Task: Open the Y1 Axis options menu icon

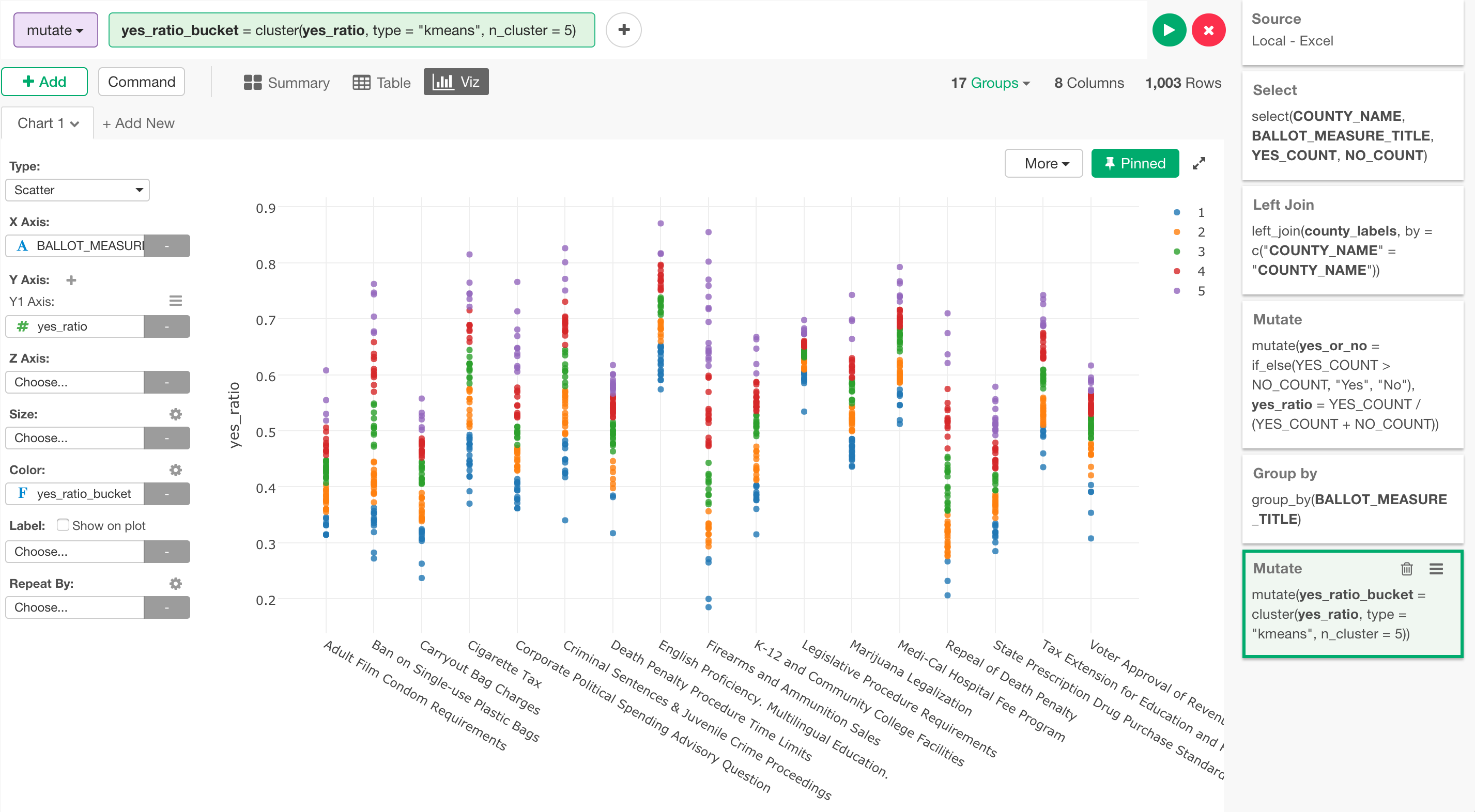Action: [x=175, y=301]
